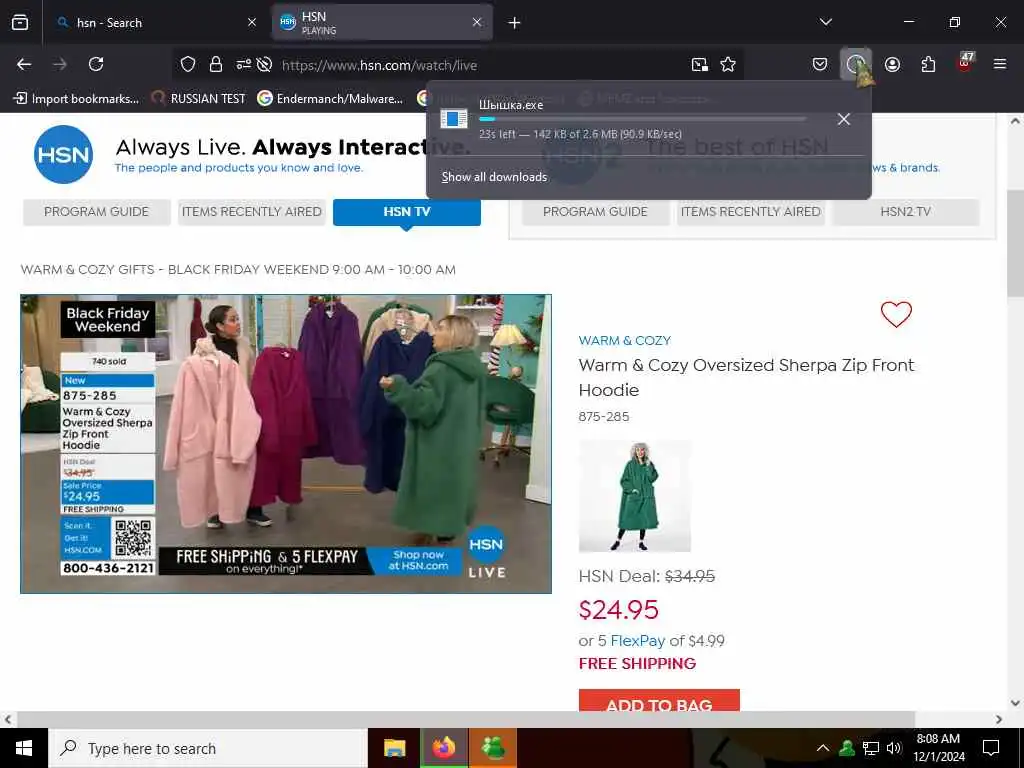Open File Explorer from taskbar
This screenshot has height=768, width=1024.
point(394,748)
